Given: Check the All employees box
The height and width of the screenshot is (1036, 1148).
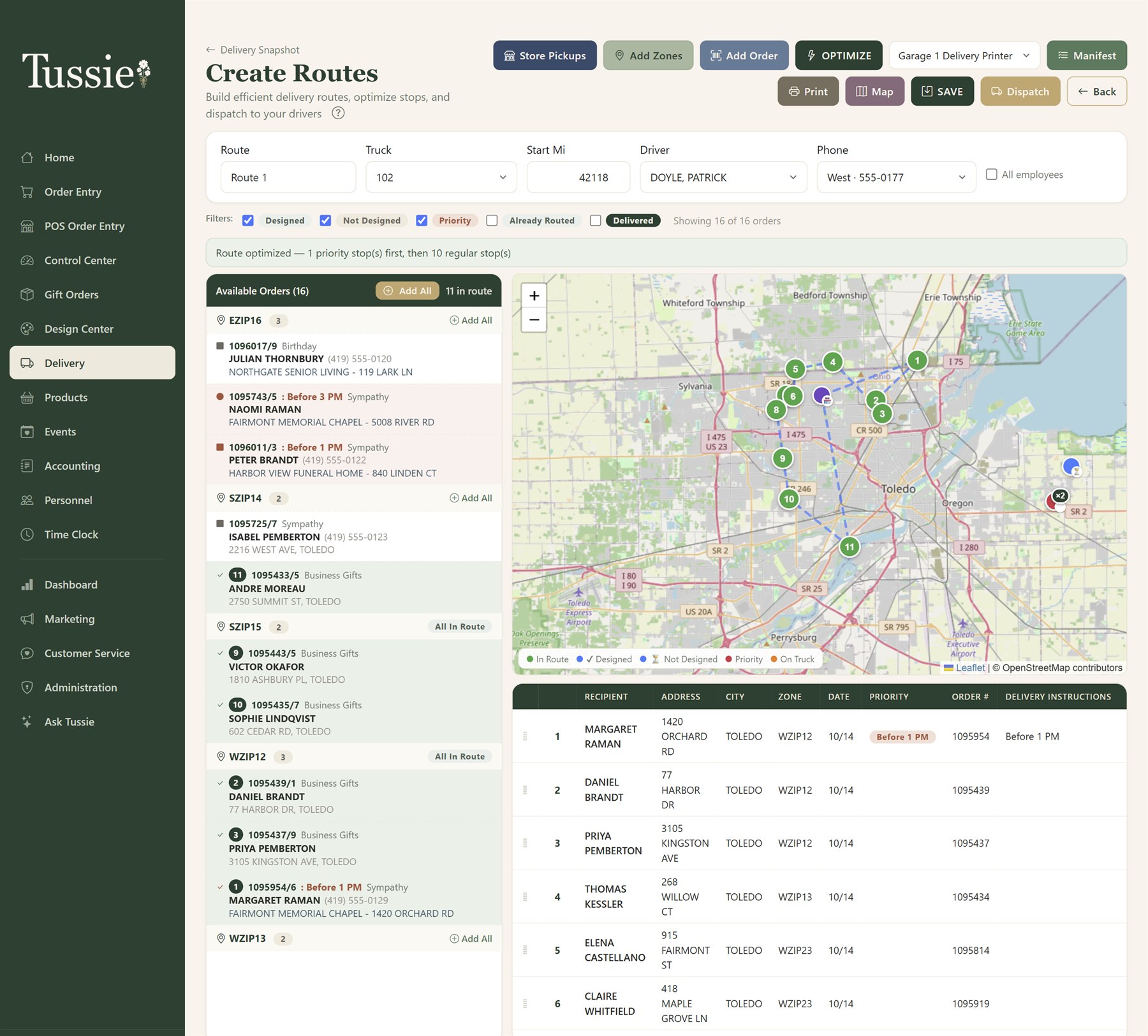Looking at the screenshot, I should tap(992, 174).
